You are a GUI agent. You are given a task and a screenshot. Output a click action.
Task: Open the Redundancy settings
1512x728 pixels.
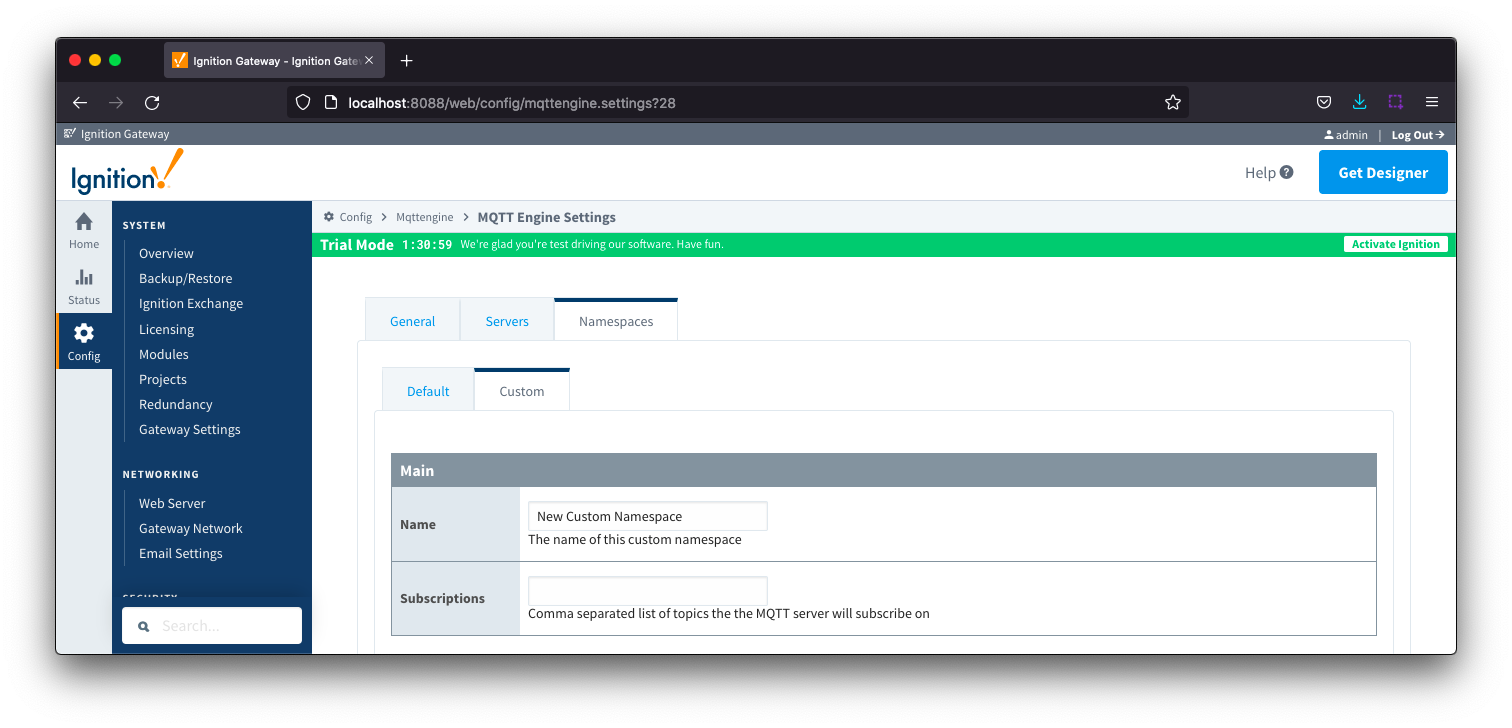click(x=176, y=404)
